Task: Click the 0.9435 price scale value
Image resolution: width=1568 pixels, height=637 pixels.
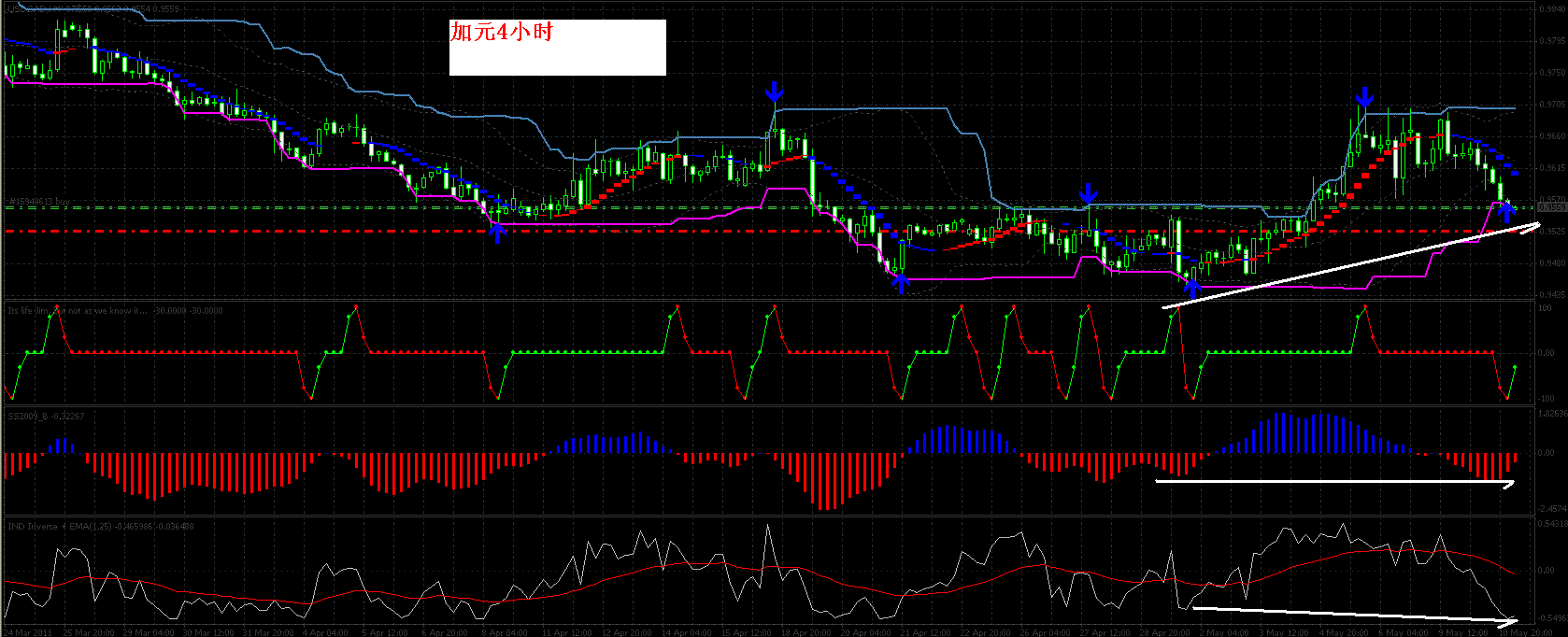Action: point(1551,294)
